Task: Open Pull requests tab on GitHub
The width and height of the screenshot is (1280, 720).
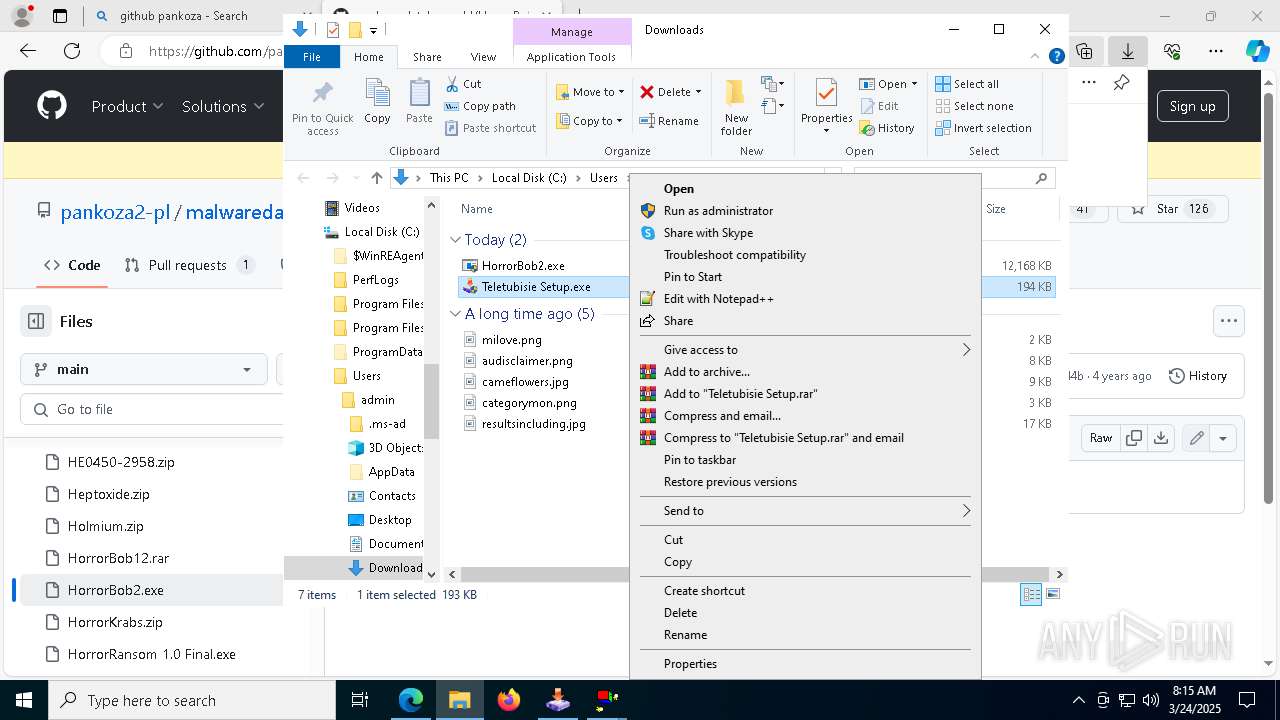Action: (x=189, y=265)
